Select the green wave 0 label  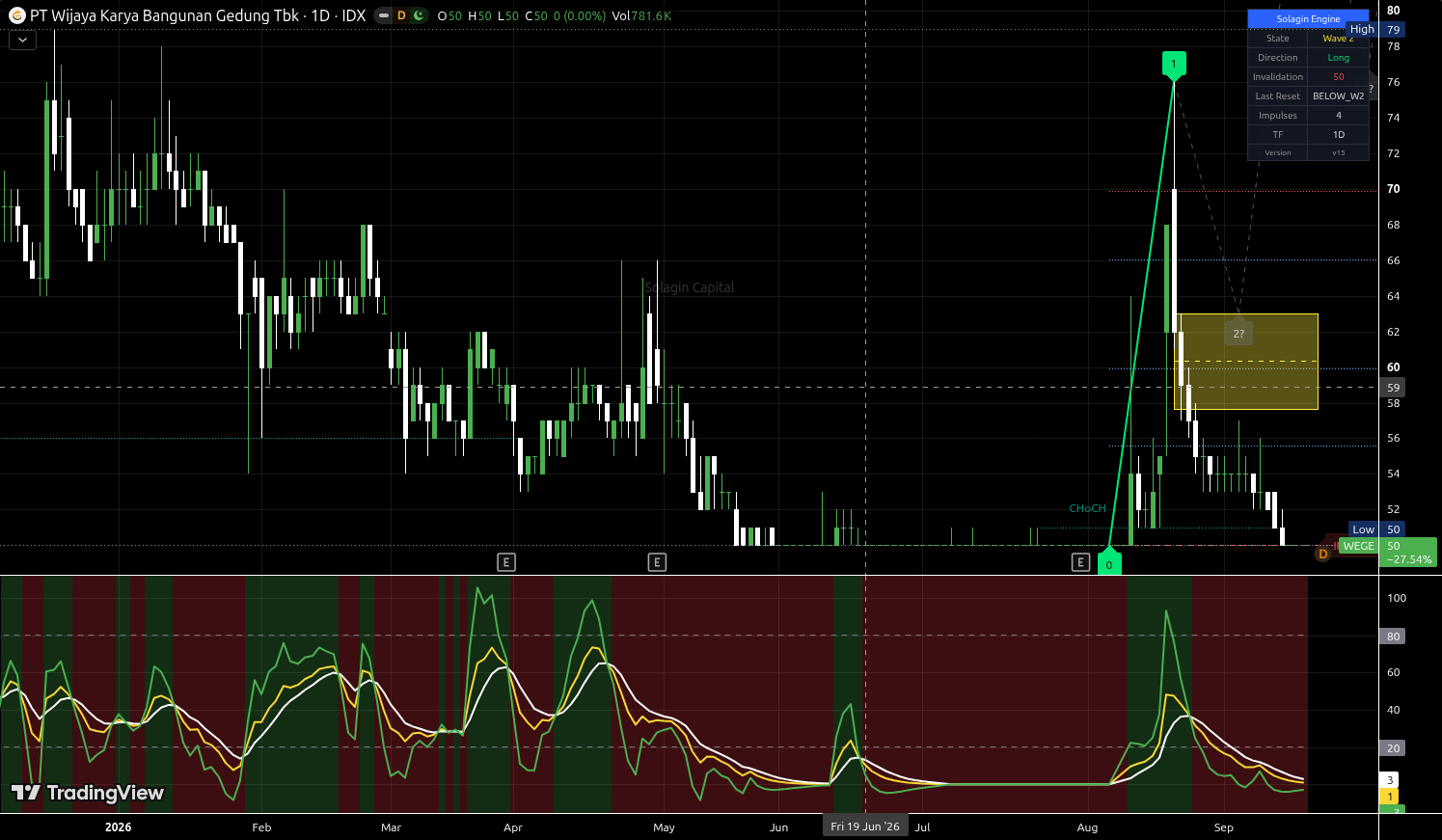click(1109, 564)
